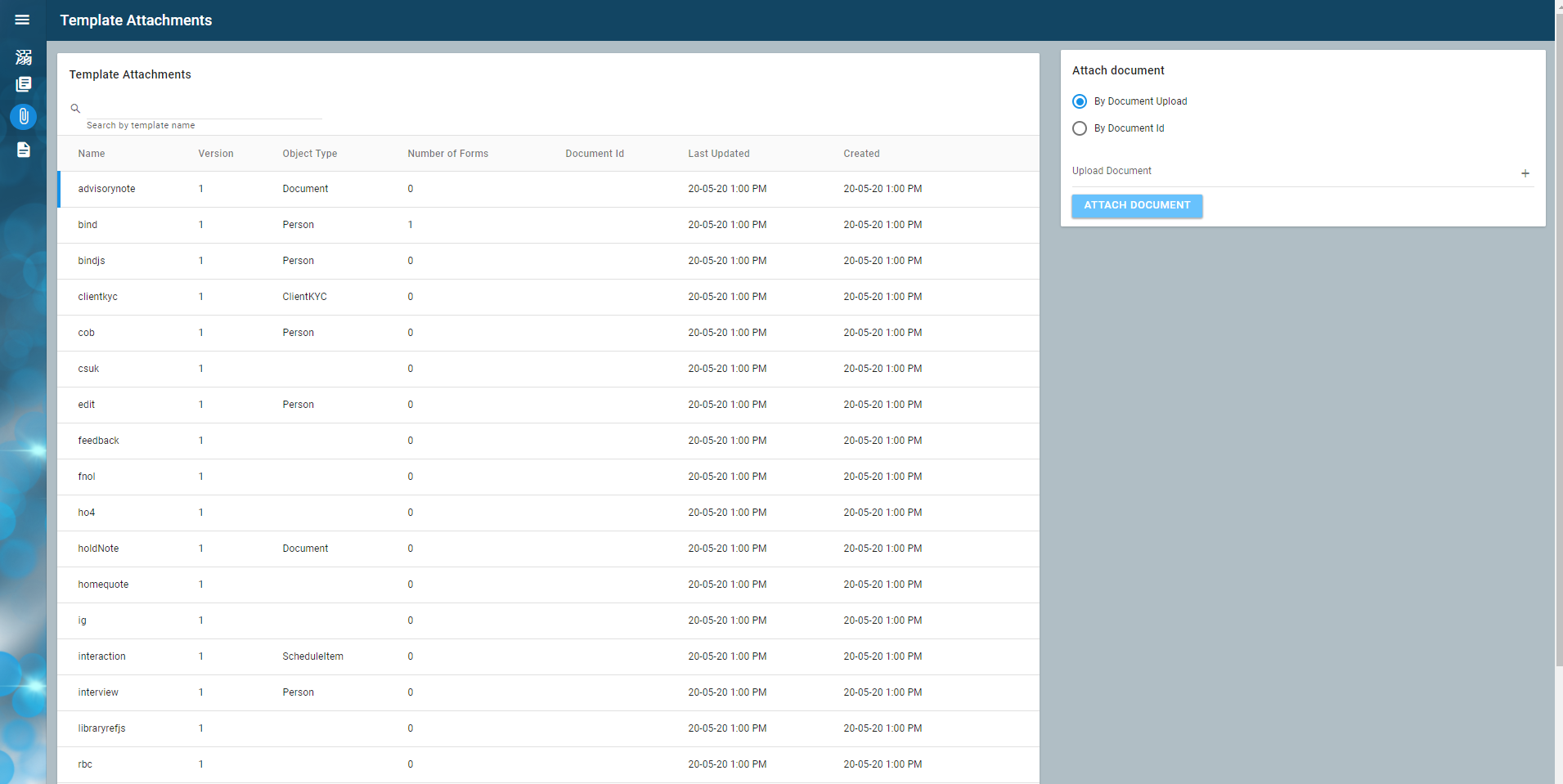The image size is (1563, 784).
Task: Sort by the Last Updated column header
Action: 718,154
